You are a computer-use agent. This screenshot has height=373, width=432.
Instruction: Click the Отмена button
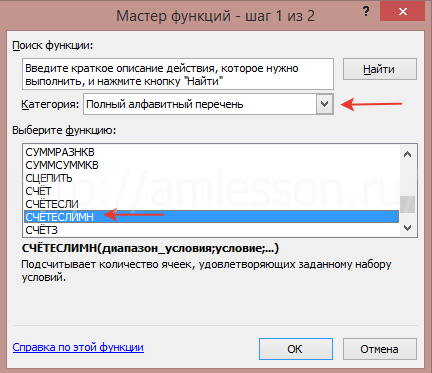click(x=380, y=349)
